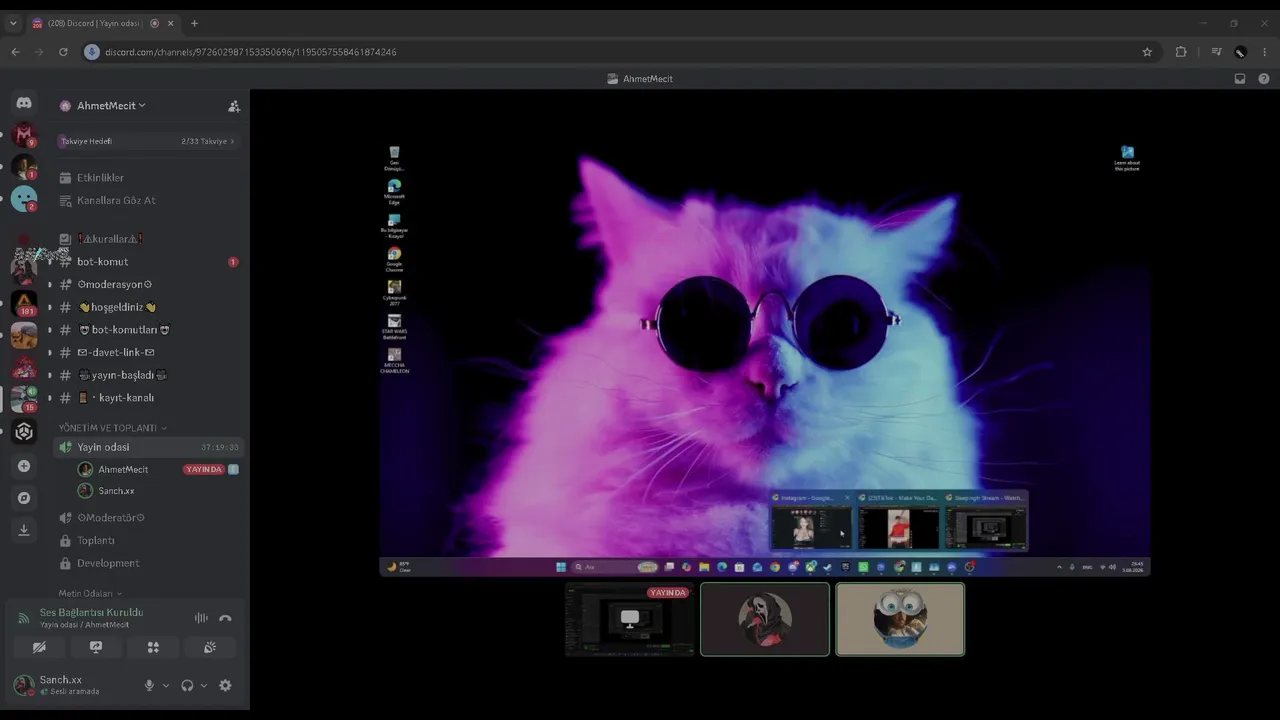Collapse the YÖNETİM VE TOPLANTI category

[113, 428]
